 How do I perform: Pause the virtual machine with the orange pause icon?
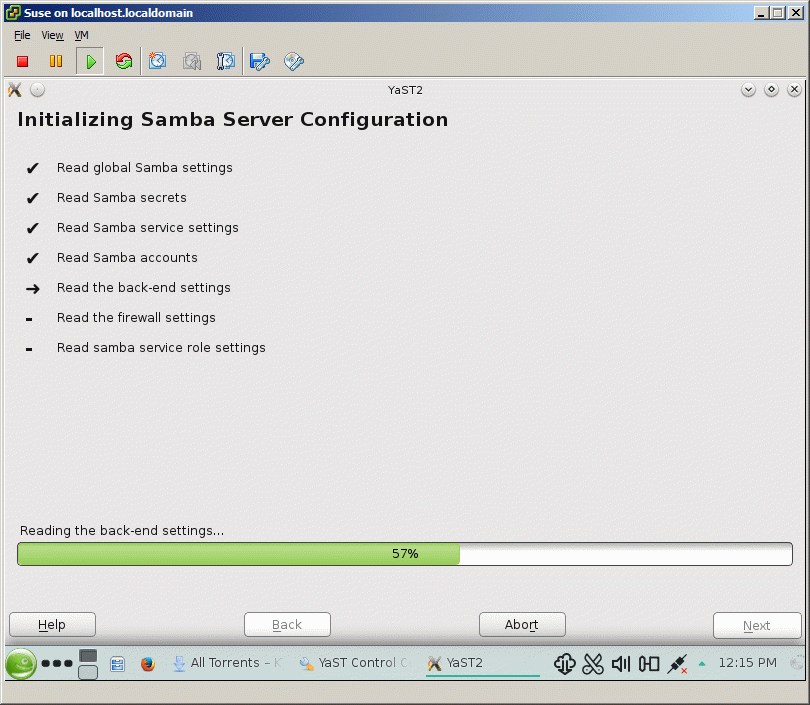pos(56,61)
